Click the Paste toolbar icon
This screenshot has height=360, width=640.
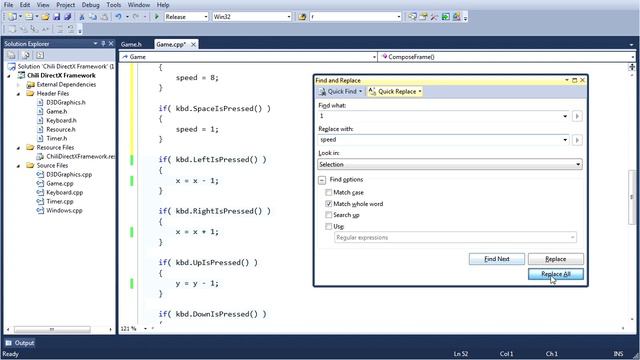click(104, 17)
